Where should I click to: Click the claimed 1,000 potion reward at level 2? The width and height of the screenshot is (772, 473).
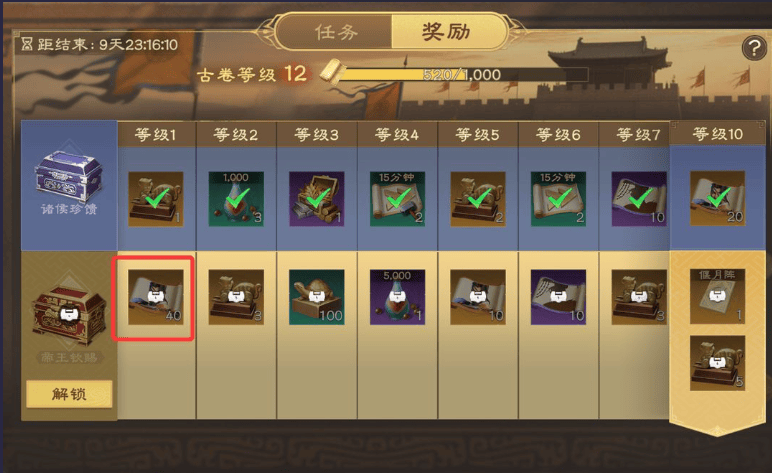(x=236, y=199)
